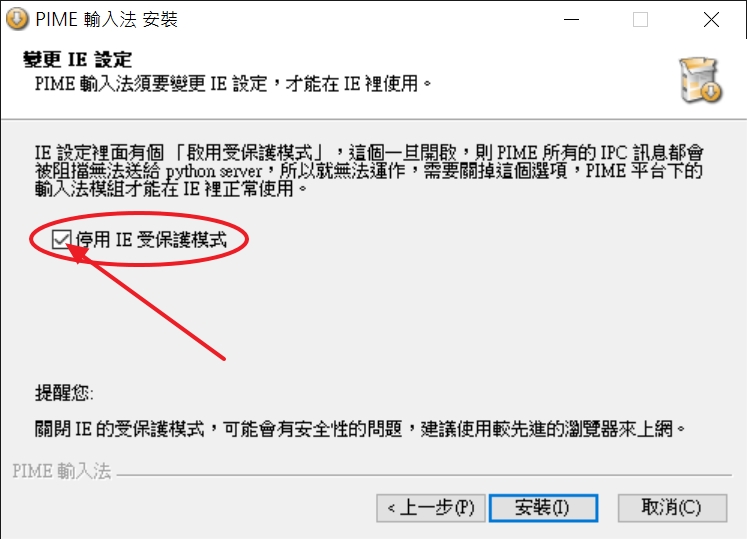Click the greyed-out maximize window button
Screen dimensions: 747x539
[x=640, y=20]
